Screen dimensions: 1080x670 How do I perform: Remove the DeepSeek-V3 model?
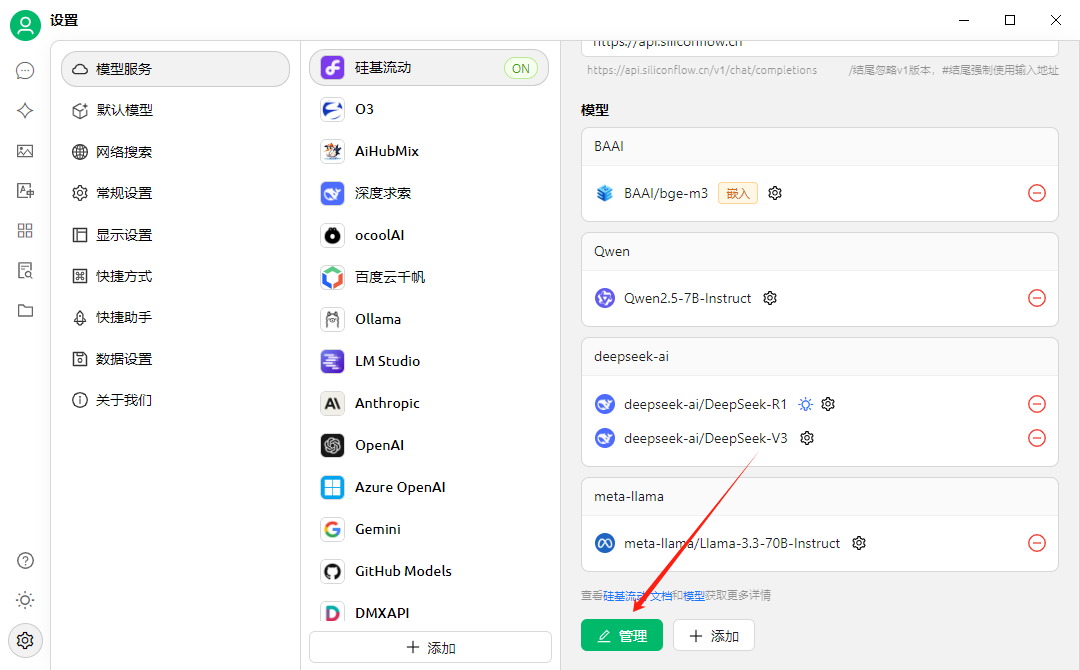[1037, 438]
